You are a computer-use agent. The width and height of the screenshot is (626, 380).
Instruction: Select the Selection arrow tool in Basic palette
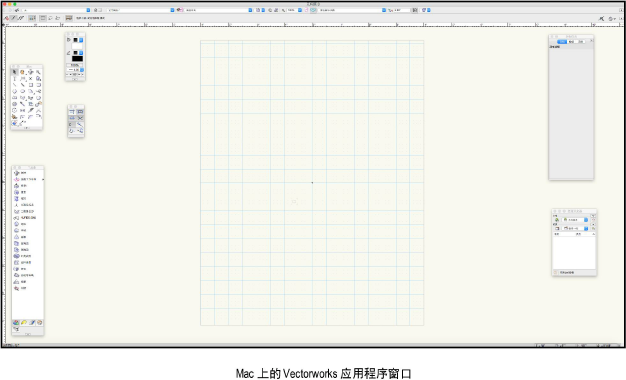coord(14,72)
